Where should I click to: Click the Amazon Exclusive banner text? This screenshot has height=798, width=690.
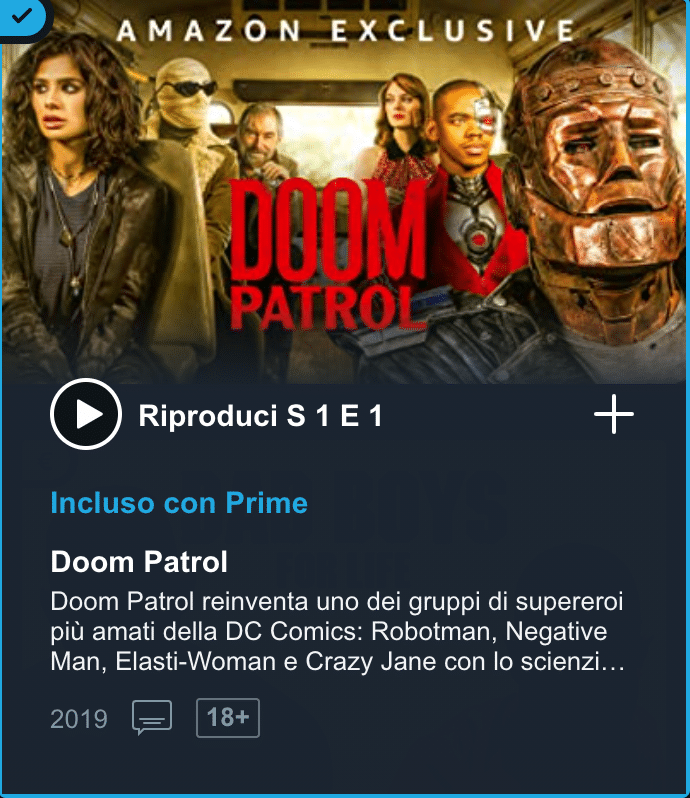click(346, 31)
